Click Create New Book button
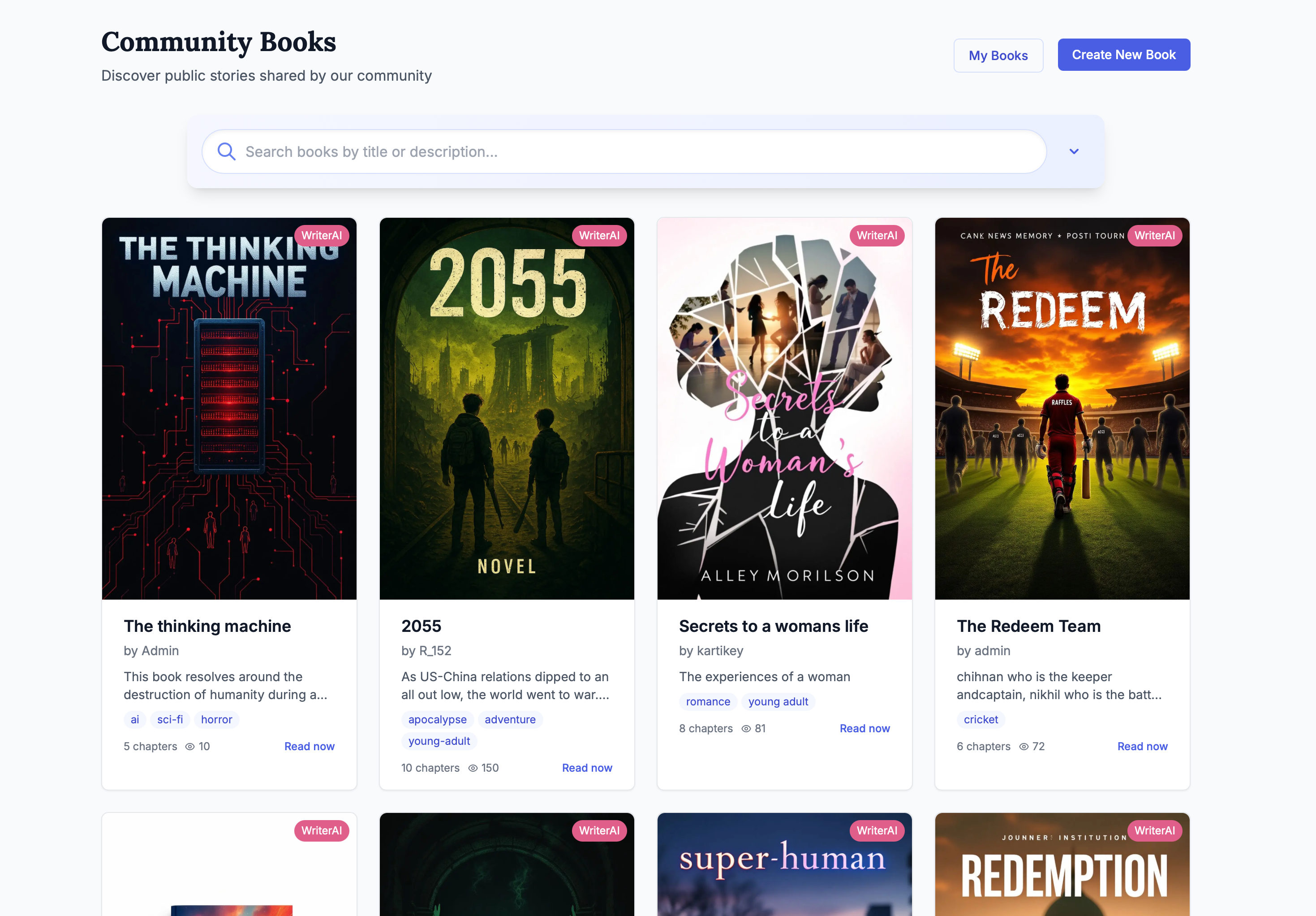The width and height of the screenshot is (1316, 916). (x=1123, y=55)
